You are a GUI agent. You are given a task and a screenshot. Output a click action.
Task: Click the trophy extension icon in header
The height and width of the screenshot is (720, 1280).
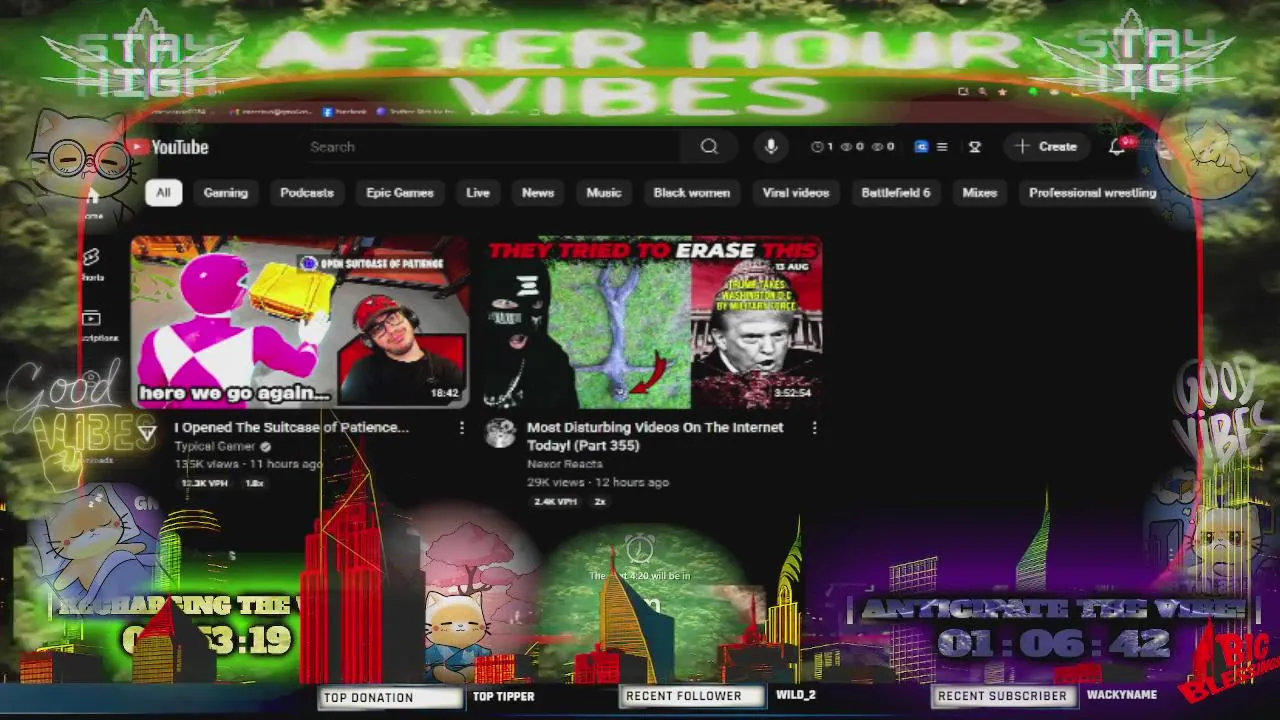coord(974,147)
